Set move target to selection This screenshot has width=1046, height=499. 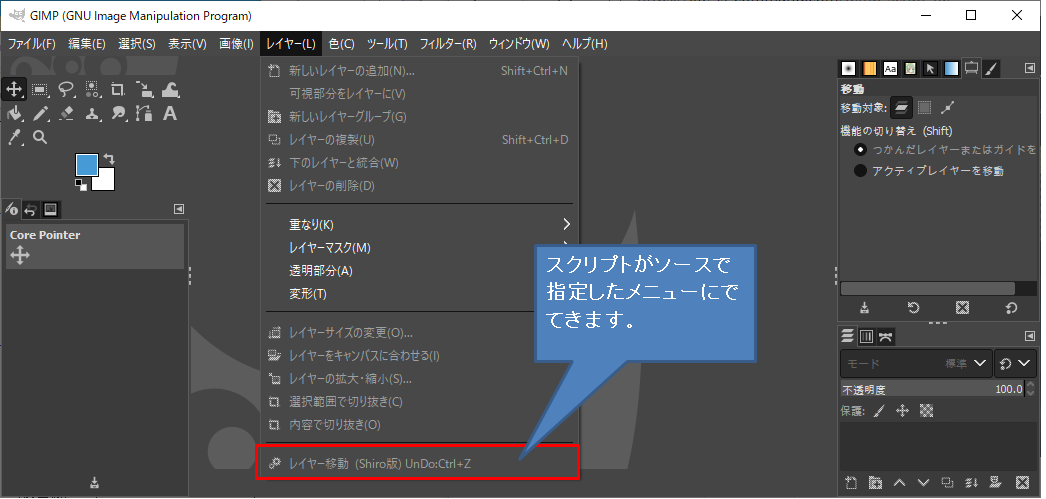(925, 107)
